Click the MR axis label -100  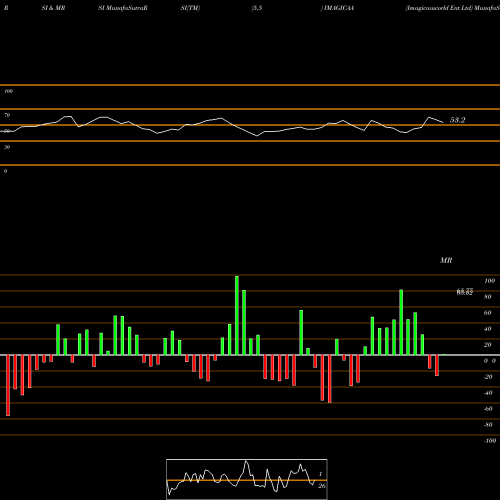tap(490, 441)
